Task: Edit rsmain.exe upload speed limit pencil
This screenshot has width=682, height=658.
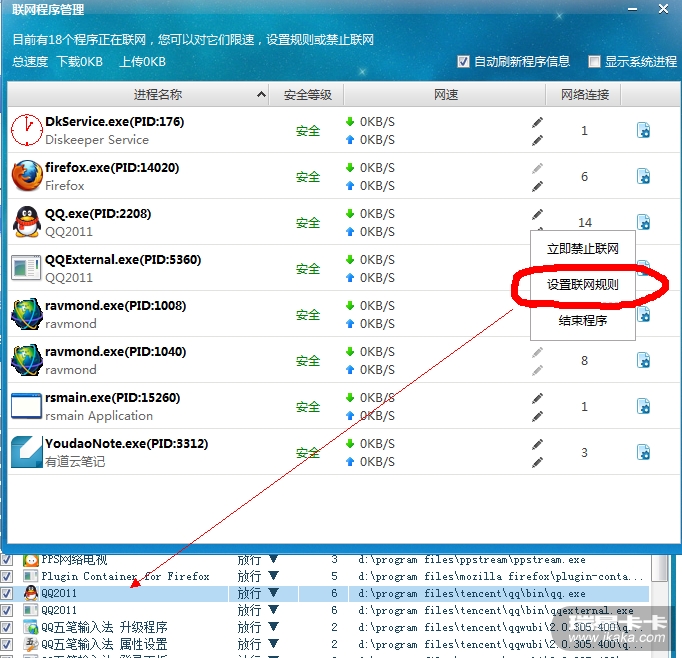Action: coord(537,416)
